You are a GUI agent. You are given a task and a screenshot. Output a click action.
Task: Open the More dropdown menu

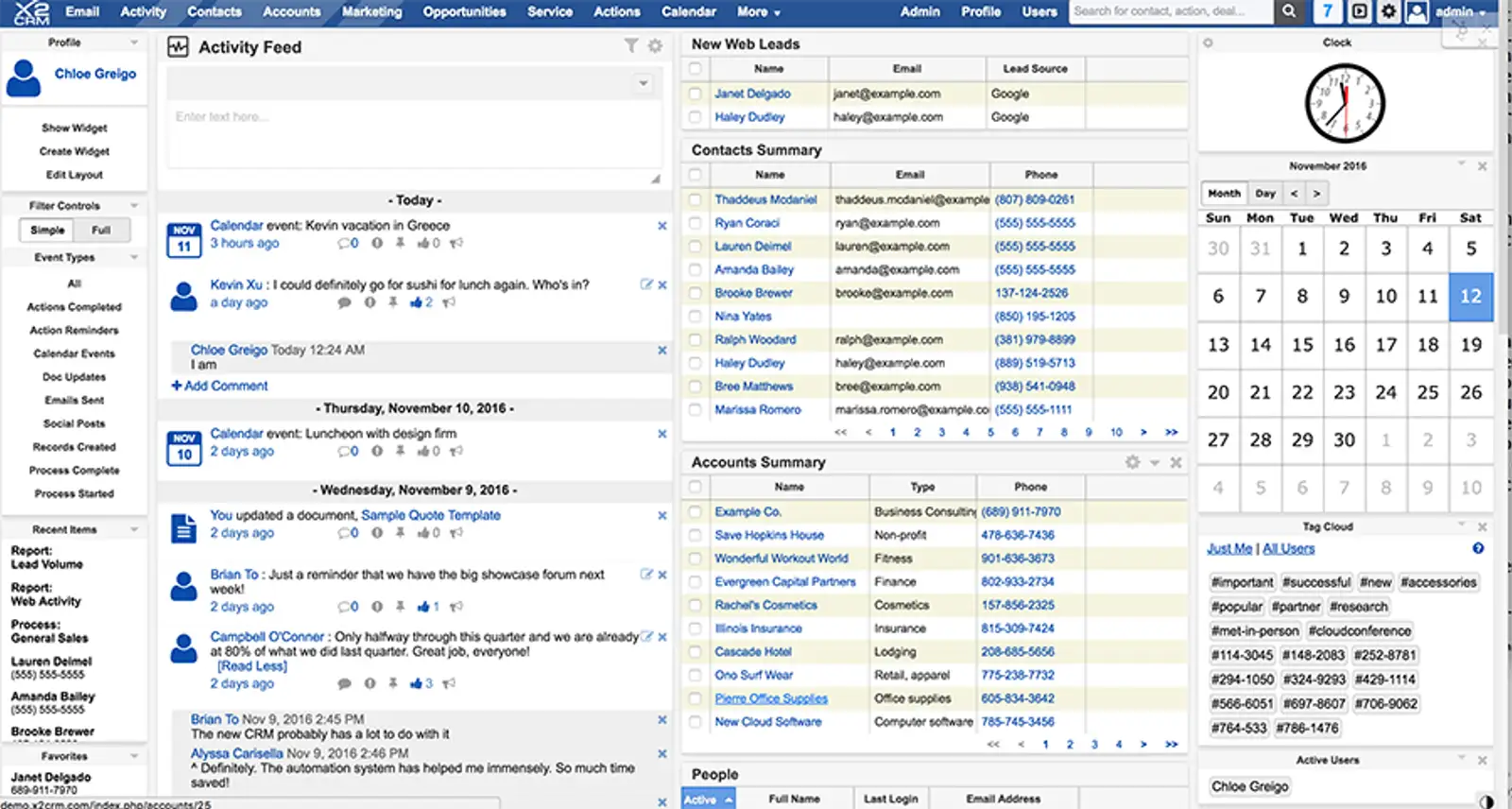click(759, 12)
